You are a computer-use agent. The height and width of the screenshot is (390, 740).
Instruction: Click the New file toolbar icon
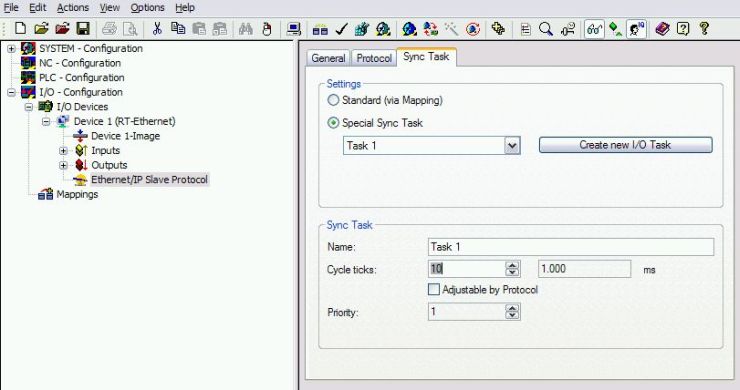click(20, 29)
